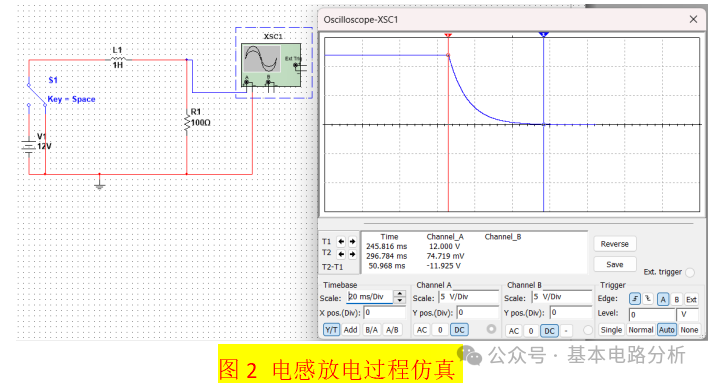
Task: Click the -11.925 V difference reading
Action: click(443, 266)
